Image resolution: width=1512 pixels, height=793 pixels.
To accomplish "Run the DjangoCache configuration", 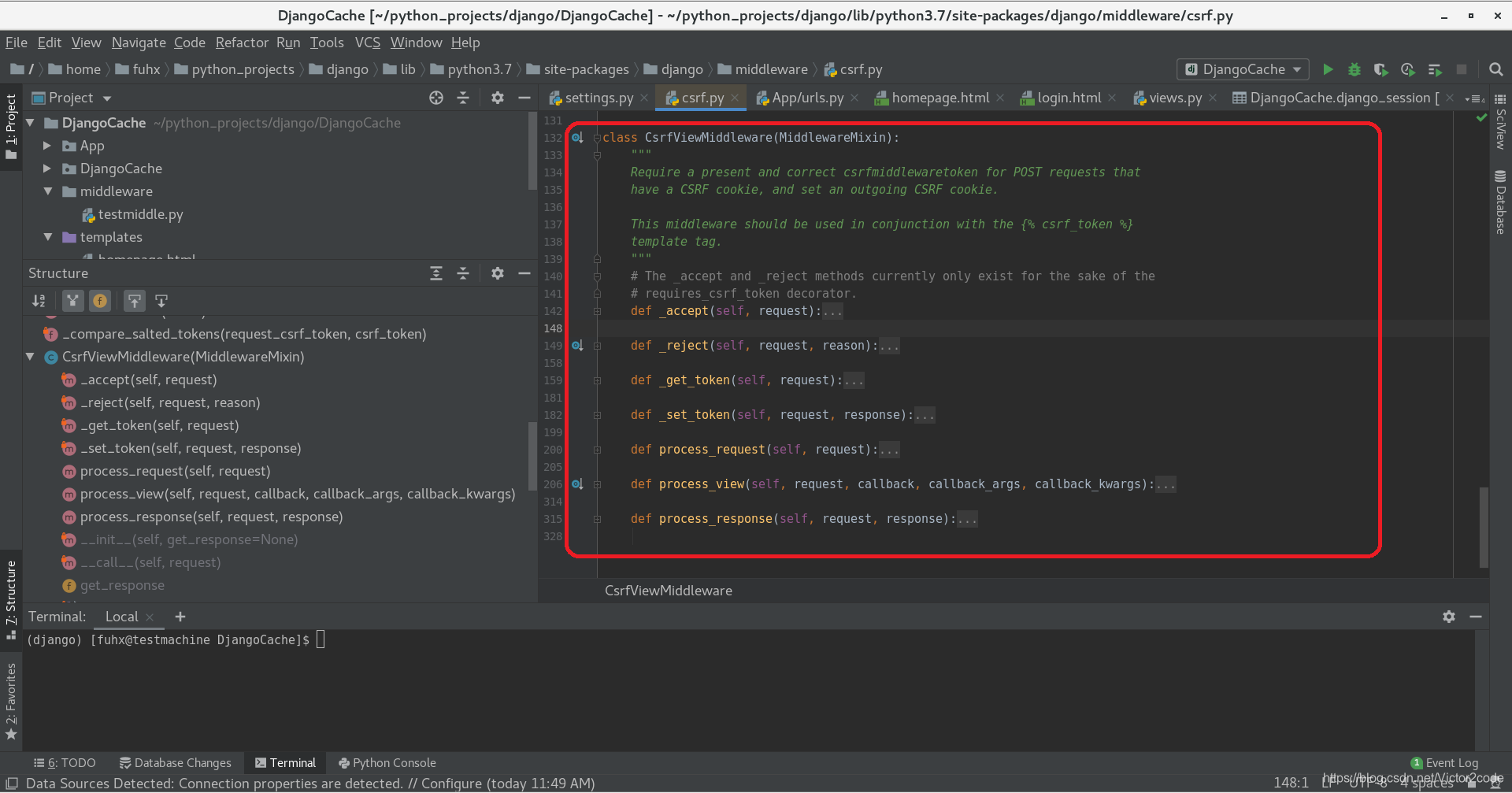I will point(1328,69).
